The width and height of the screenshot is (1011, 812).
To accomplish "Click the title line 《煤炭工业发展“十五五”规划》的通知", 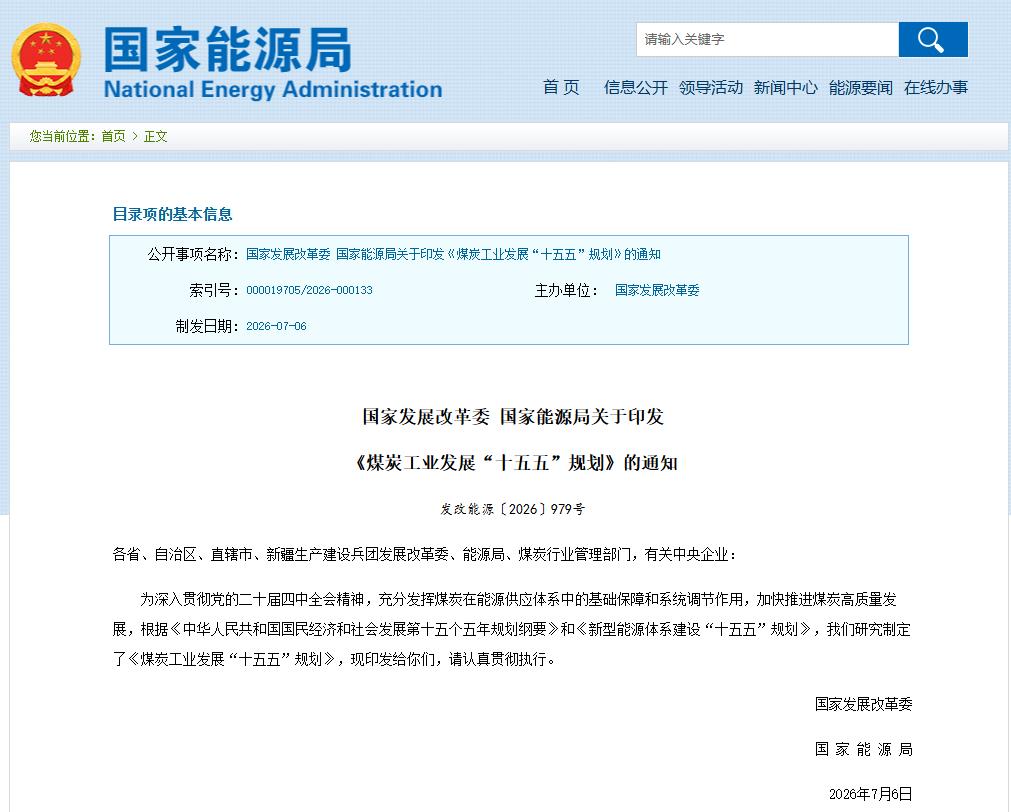I will point(515,463).
